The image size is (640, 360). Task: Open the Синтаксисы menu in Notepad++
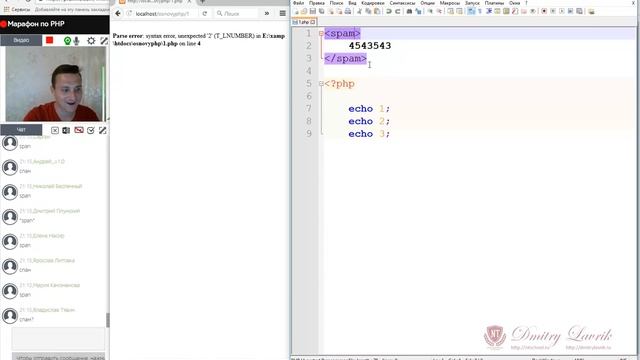(x=402, y=3)
